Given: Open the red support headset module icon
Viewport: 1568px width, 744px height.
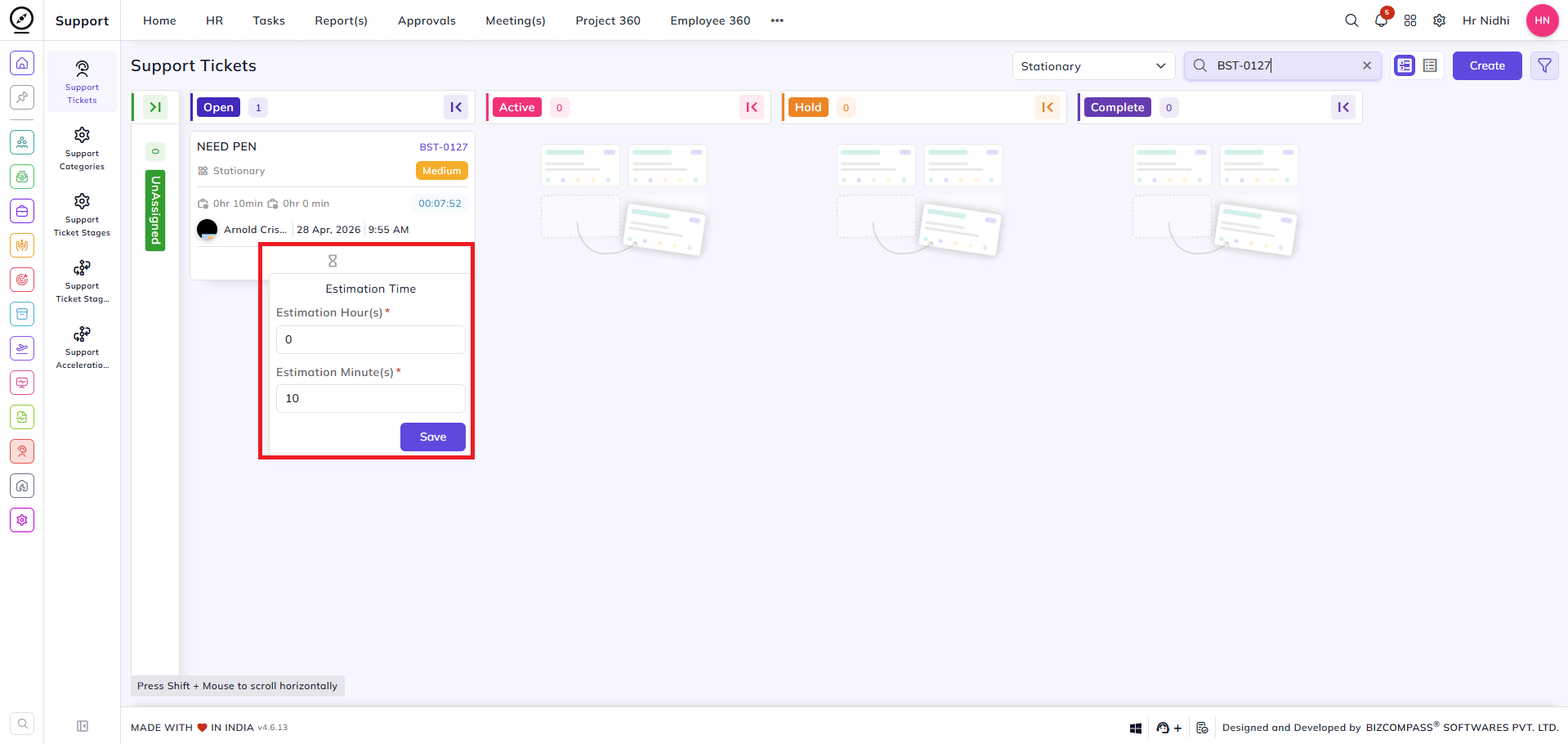Looking at the screenshot, I should point(22,451).
